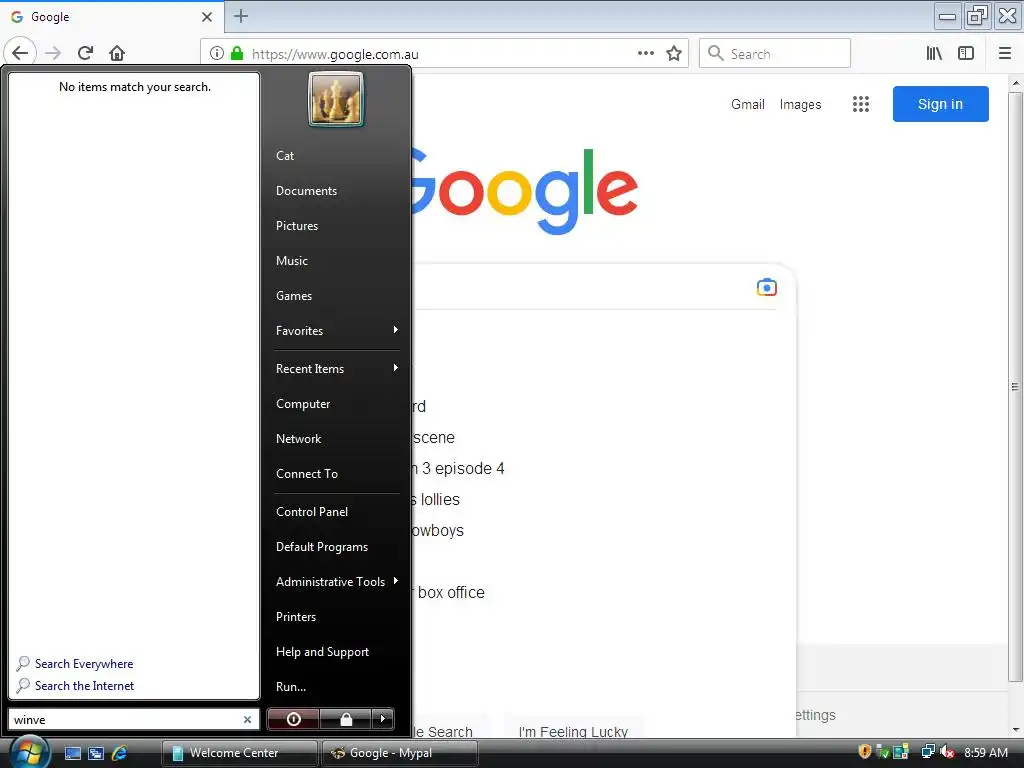Click the Start menu power button
This screenshot has width=1024, height=768.
coord(293,719)
